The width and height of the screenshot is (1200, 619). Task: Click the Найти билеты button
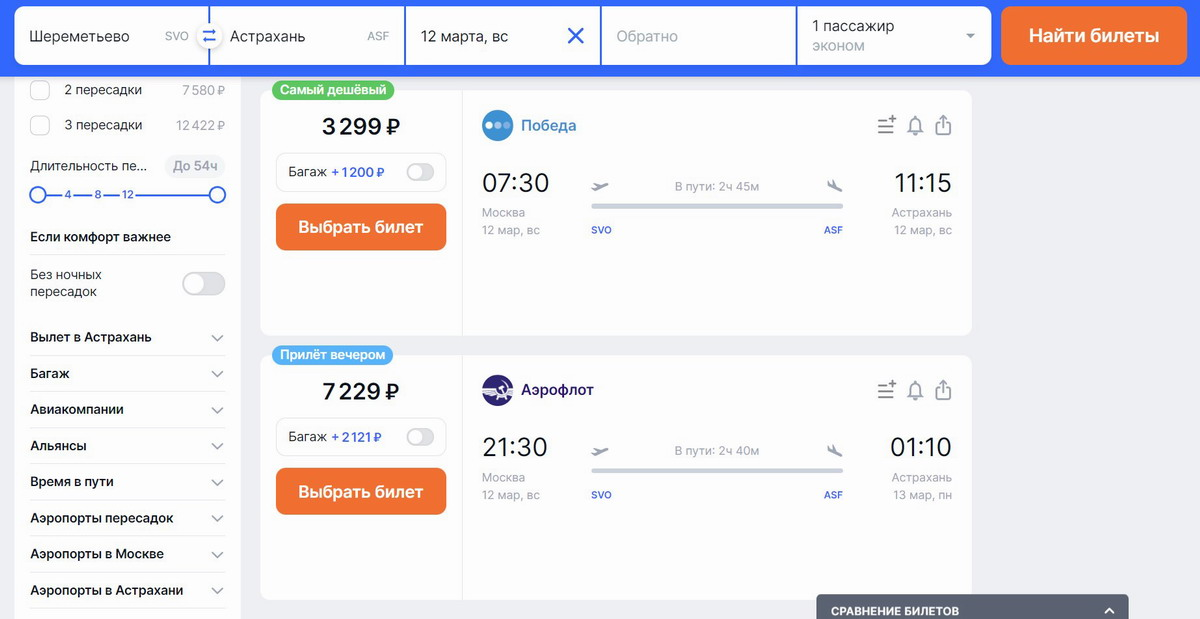pos(1094,36)
